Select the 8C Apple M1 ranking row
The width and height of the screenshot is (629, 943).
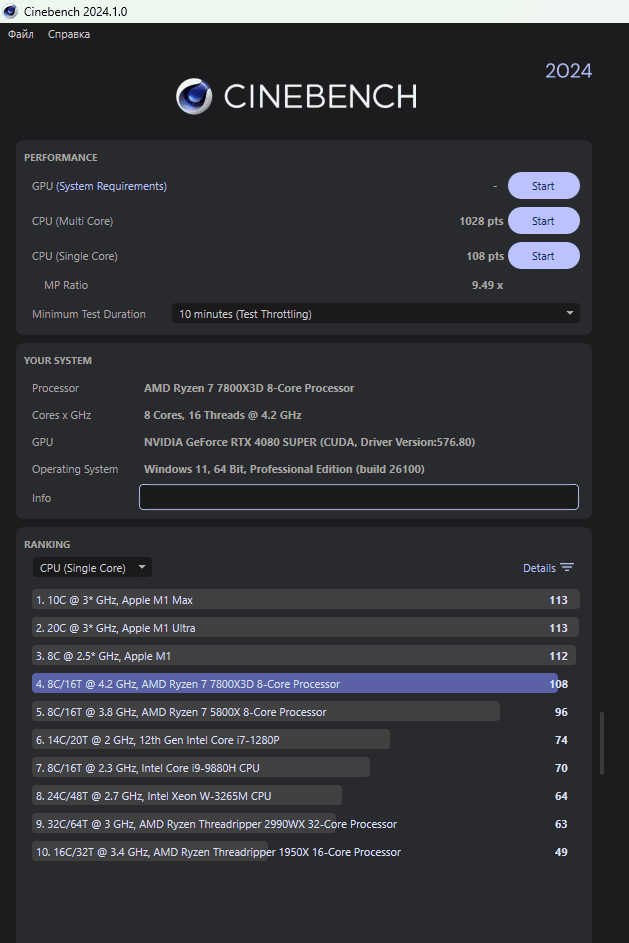(305, 656)
